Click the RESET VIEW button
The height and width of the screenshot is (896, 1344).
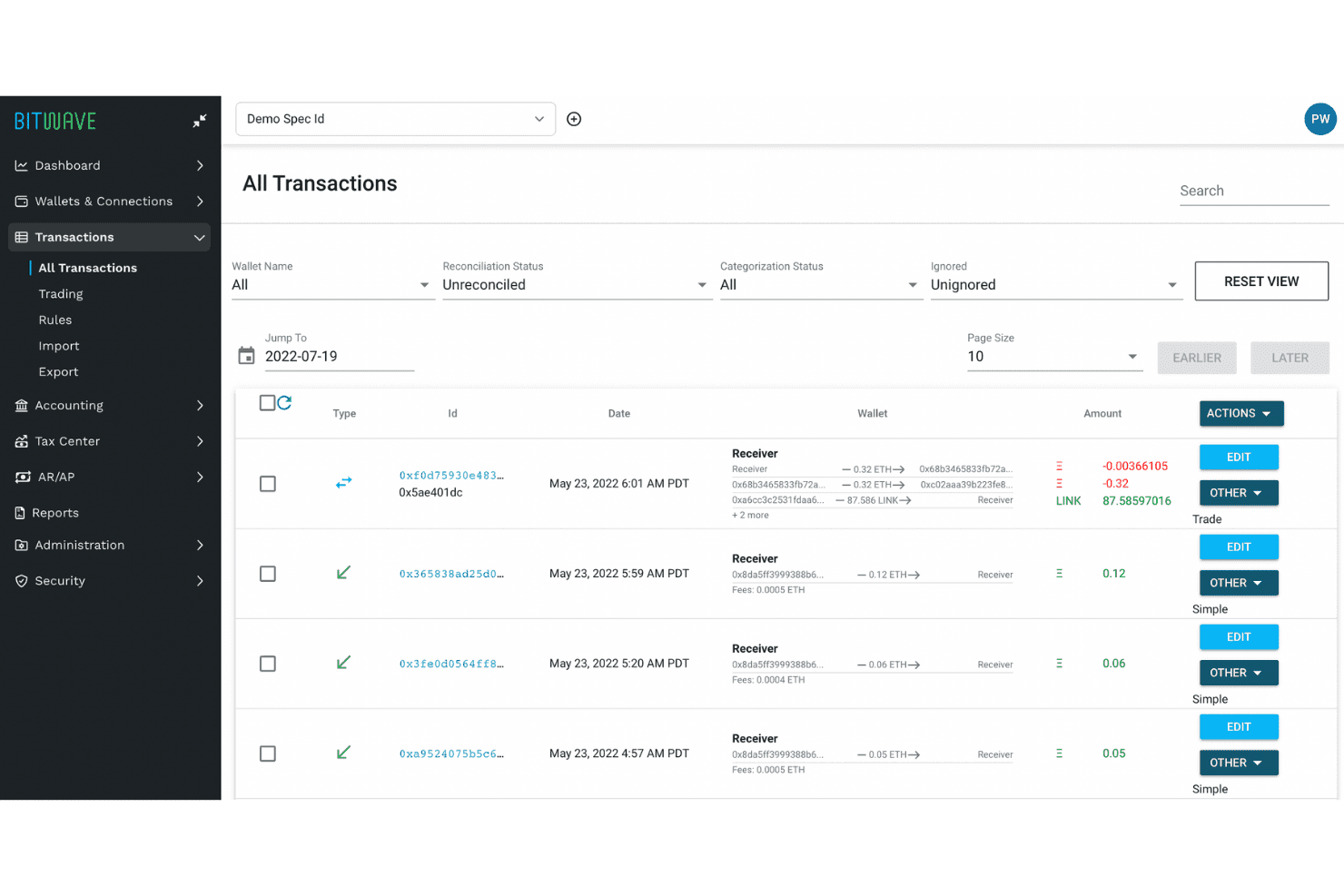(1261, 281)
